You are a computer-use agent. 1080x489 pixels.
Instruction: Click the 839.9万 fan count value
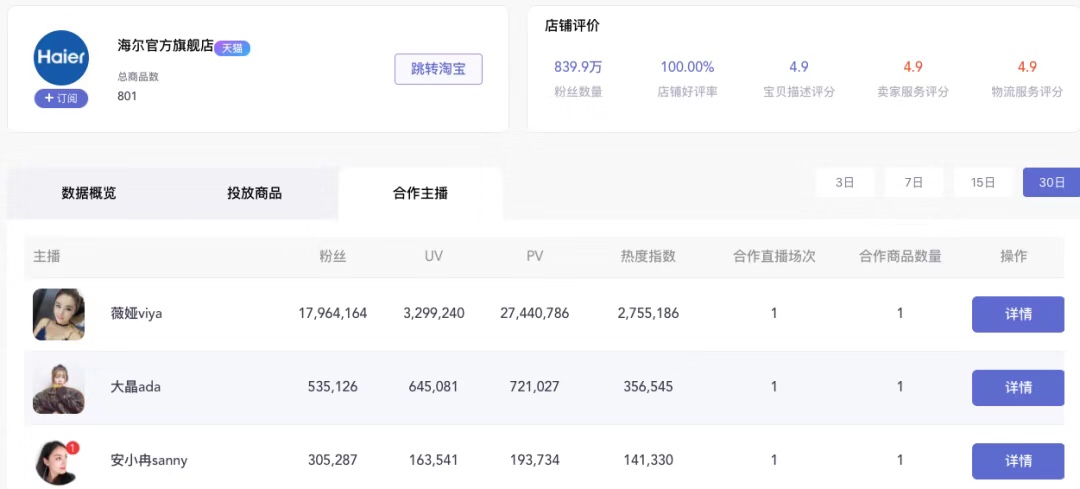click(x=579, y=67)
